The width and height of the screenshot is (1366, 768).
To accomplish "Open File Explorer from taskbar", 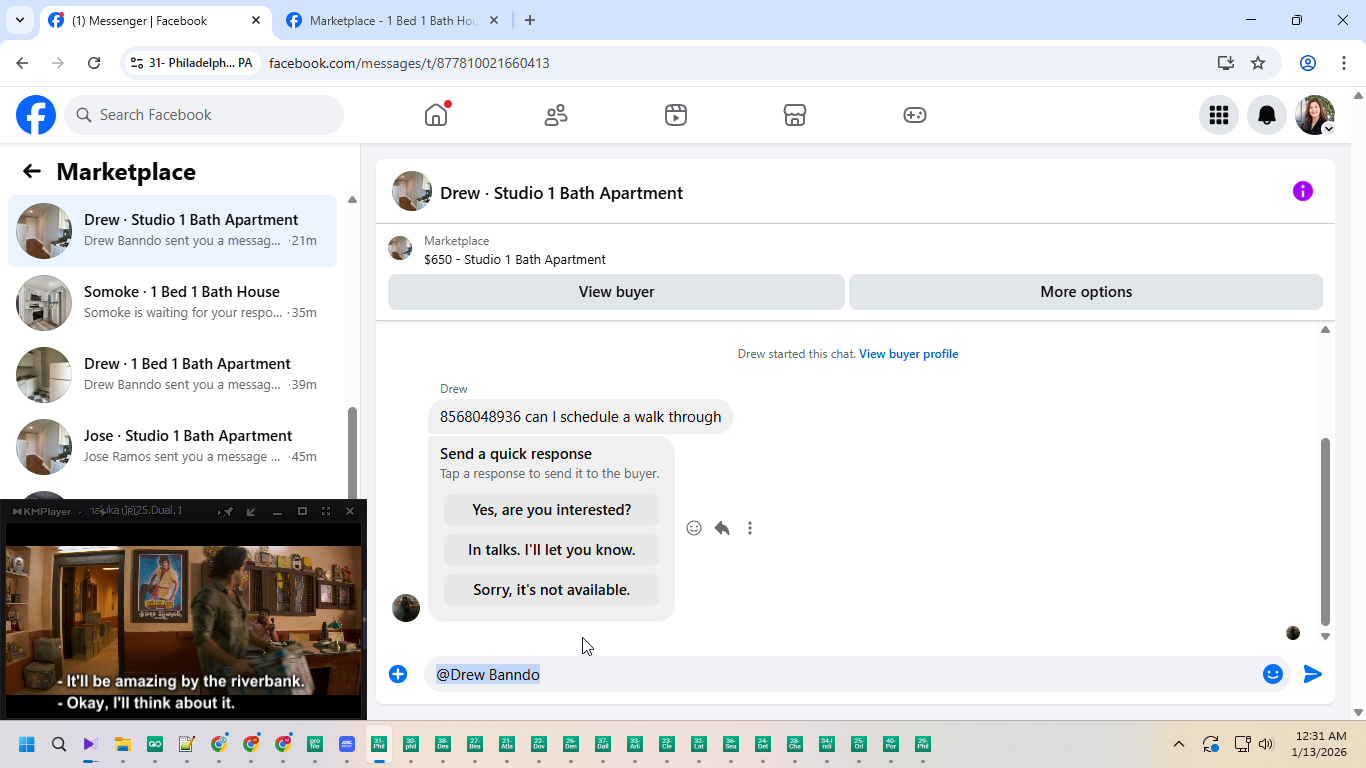I will point(123,744).
